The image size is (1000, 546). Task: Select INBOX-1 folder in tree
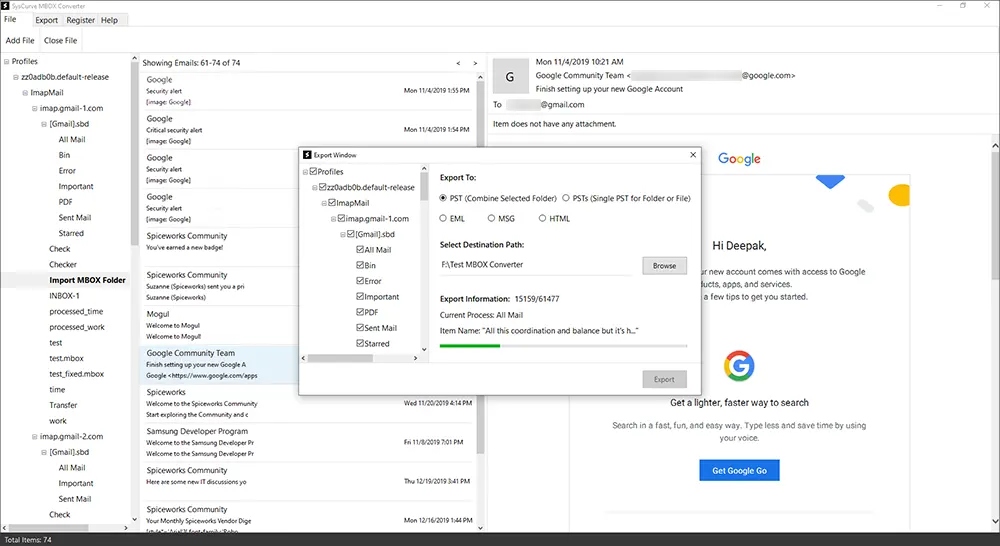tap(64, 296)
